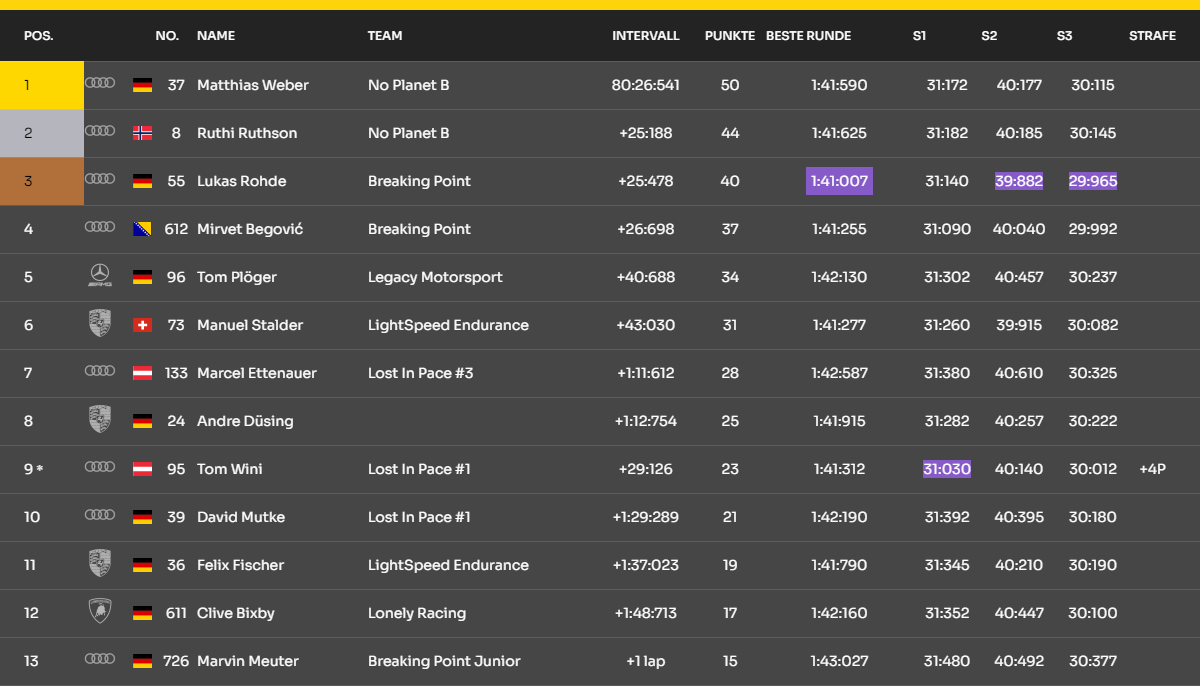Click the gold position 1 cell
The height and width of the screenshot is (686, 1200).
[x=42, y=85]
